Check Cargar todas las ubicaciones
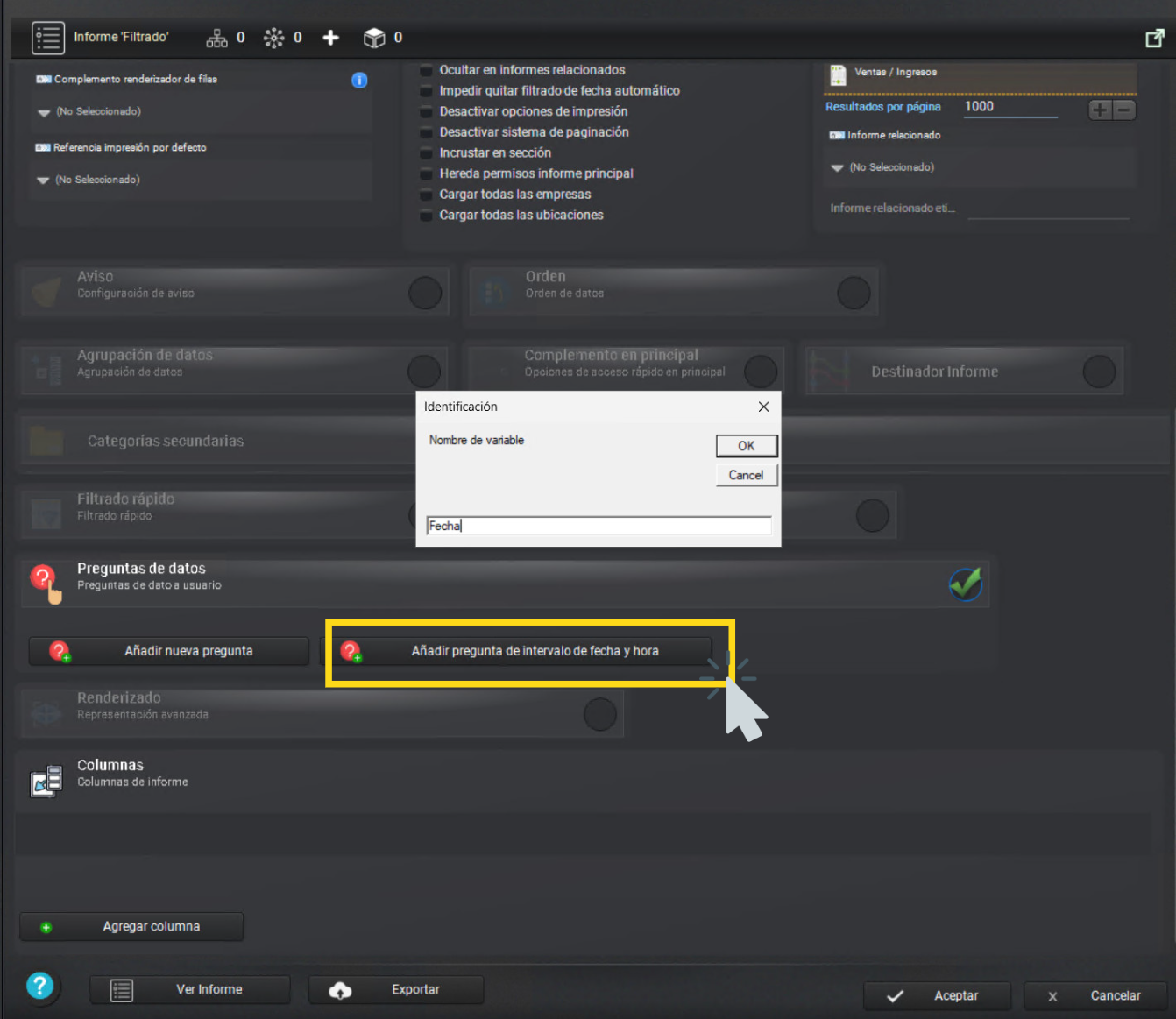This screenshot has width=1176, height=1019. pyautogui.click(x=426, y=216)
